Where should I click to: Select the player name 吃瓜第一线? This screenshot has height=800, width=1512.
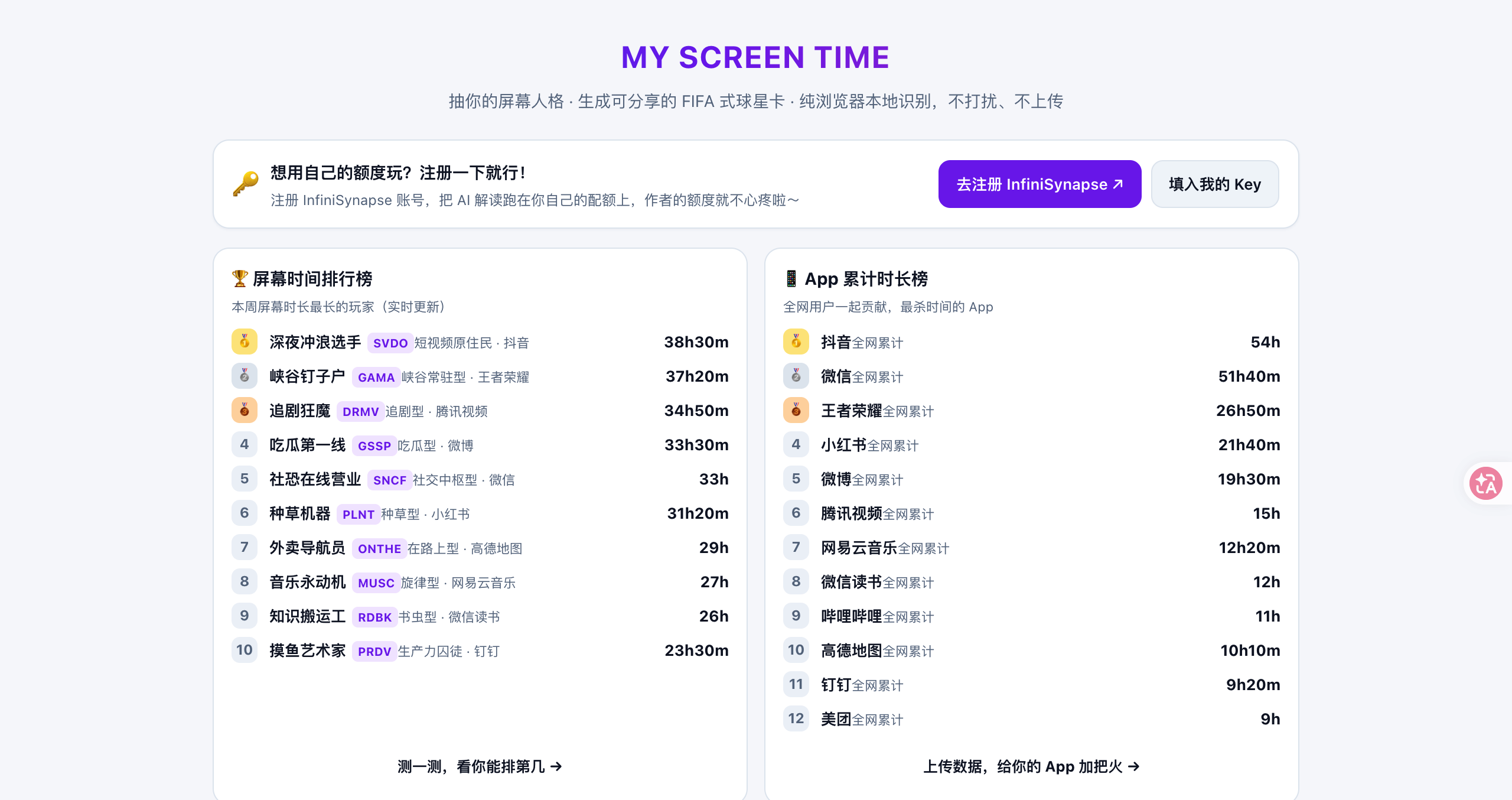[x=308, y=445]
